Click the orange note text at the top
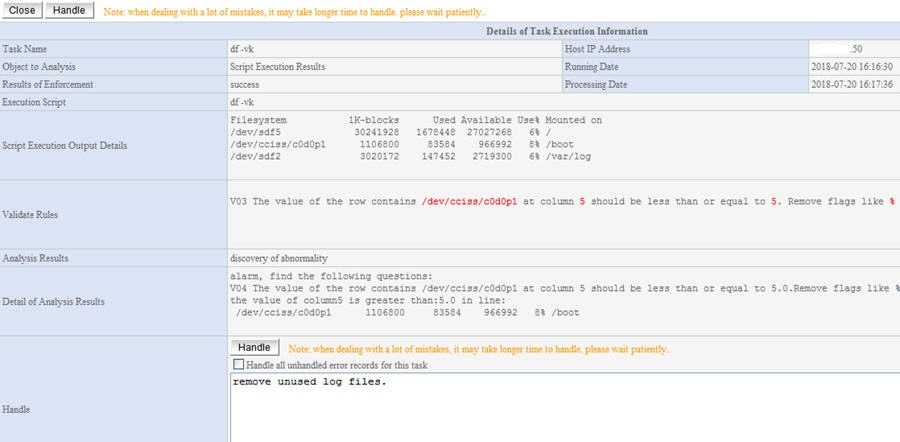Image resolution: width=900 pixels, height=442 pixels. coord(294,12)
